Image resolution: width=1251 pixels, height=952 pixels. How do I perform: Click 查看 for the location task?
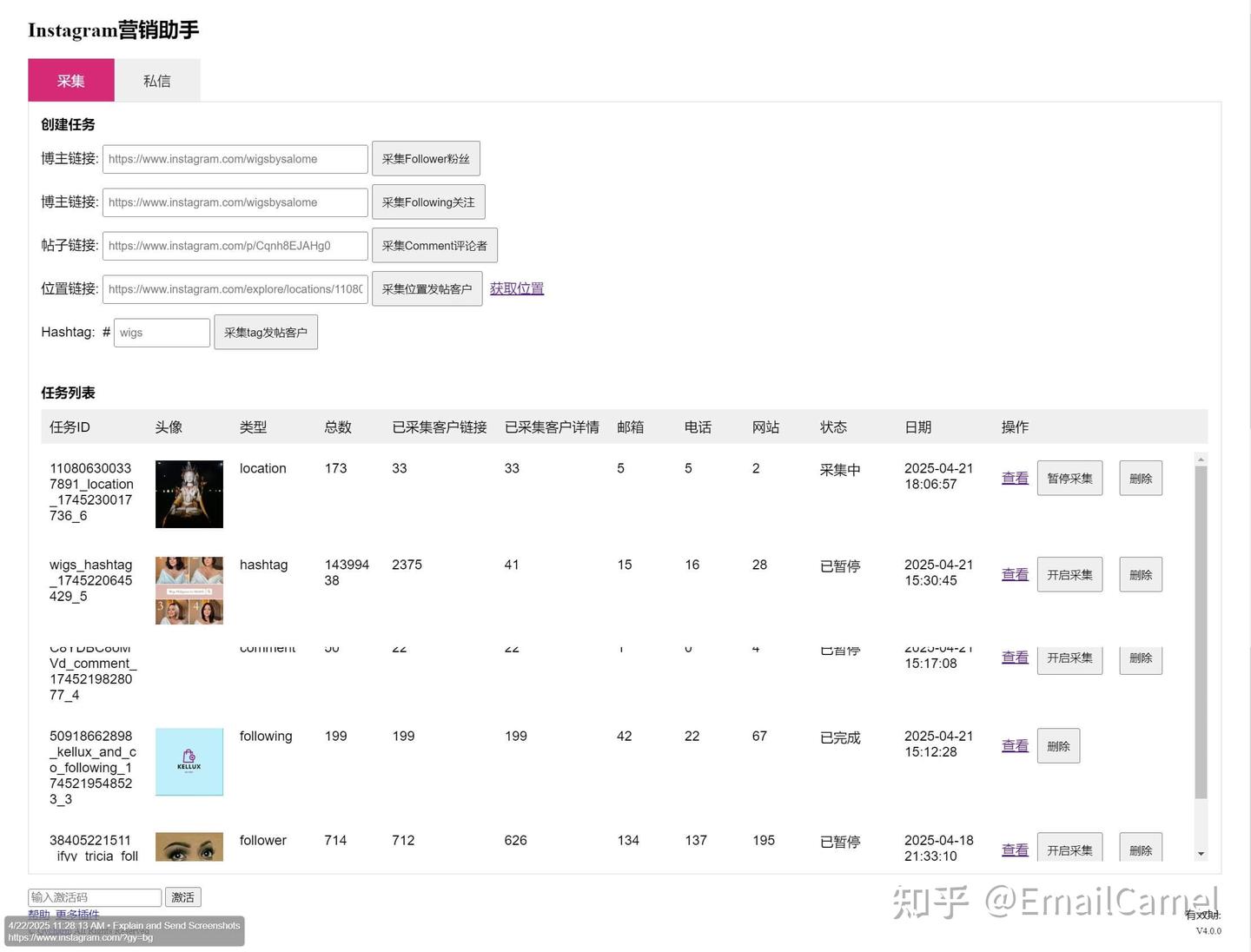pyautogui.click(x=1014, y=478)
